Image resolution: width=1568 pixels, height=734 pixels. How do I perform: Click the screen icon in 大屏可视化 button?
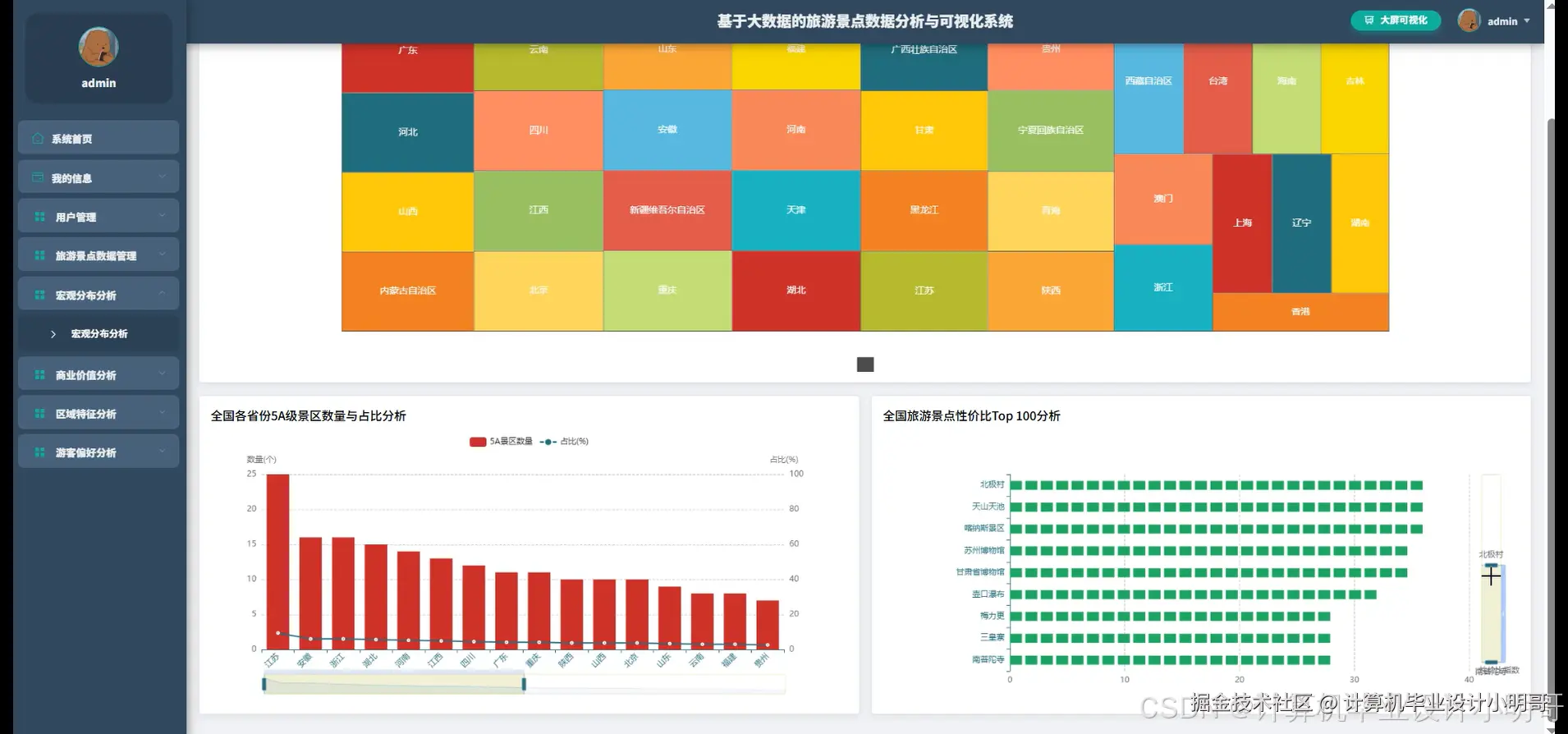pos(1369,21)
